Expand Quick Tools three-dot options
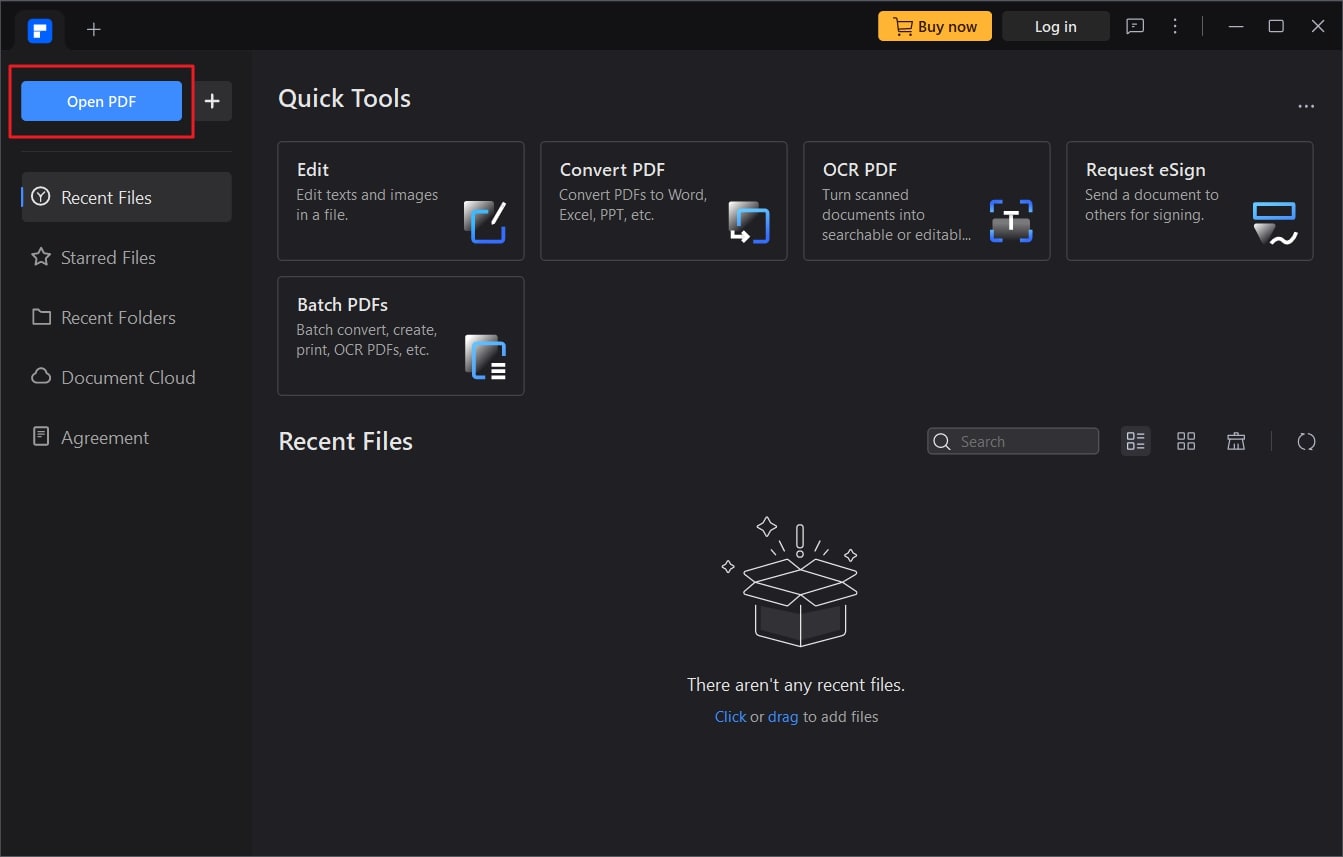This screenshot has width=1343, height=857. (1306, 105)
